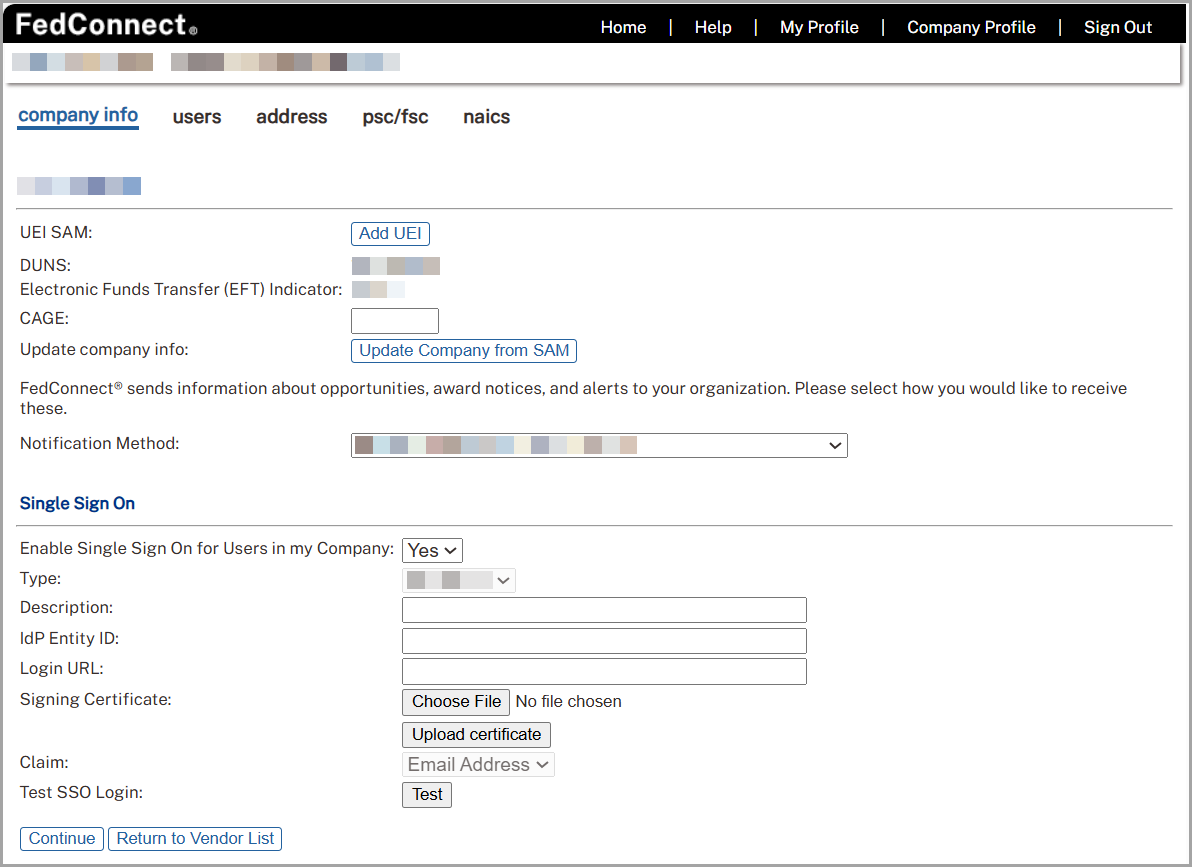The image size is (1192, 867).
Task: Go to My Profile
Action: (x=819, y=27)
